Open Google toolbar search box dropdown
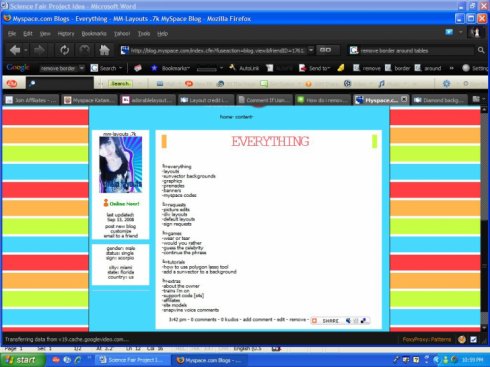The height and width of the screenshot is (367, 490). pos(82,68)
